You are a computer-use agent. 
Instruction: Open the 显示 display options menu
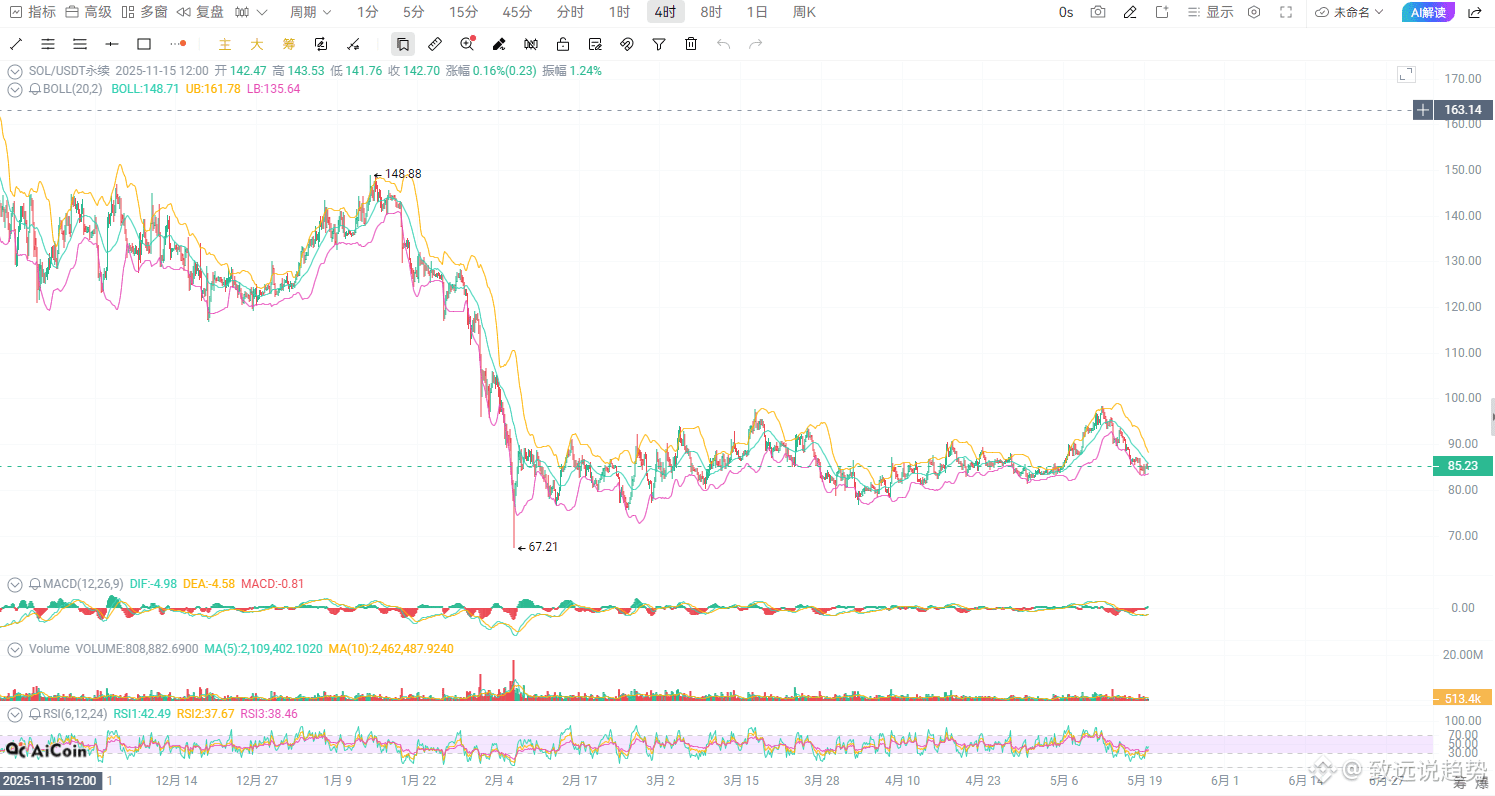[1210, 12]
